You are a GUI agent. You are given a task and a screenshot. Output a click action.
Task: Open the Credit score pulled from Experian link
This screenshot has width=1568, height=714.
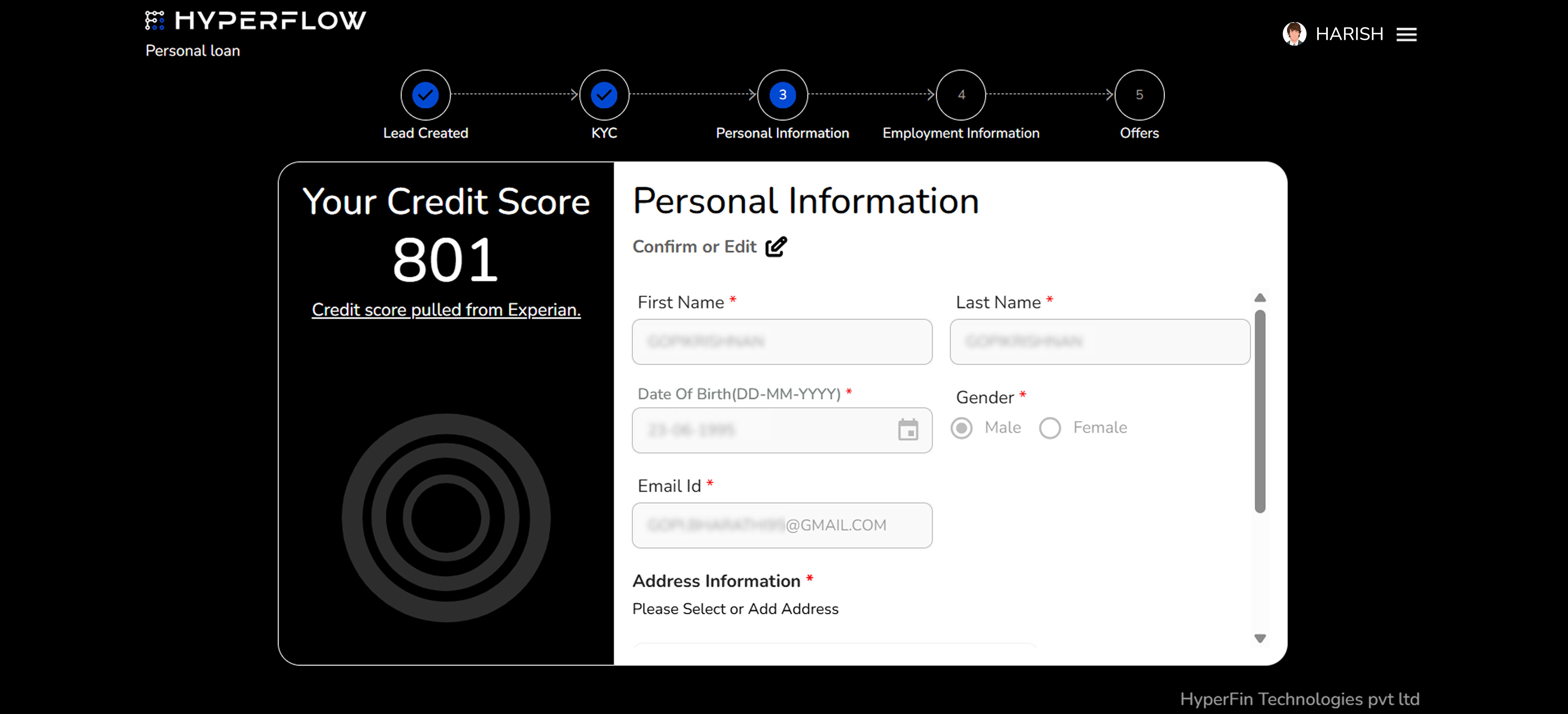[446, 310]
